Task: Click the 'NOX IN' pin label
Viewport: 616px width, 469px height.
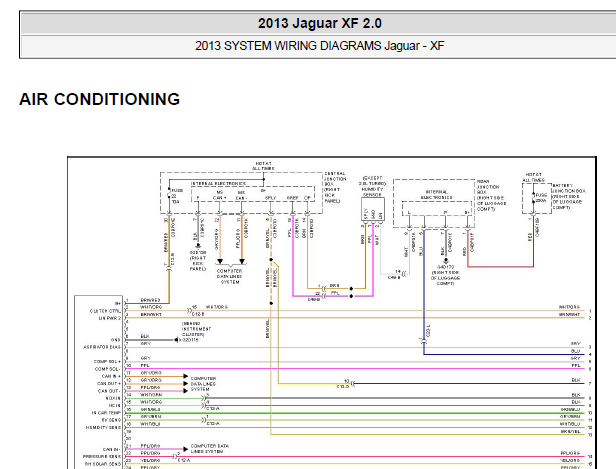Action: tap(113, 398)
